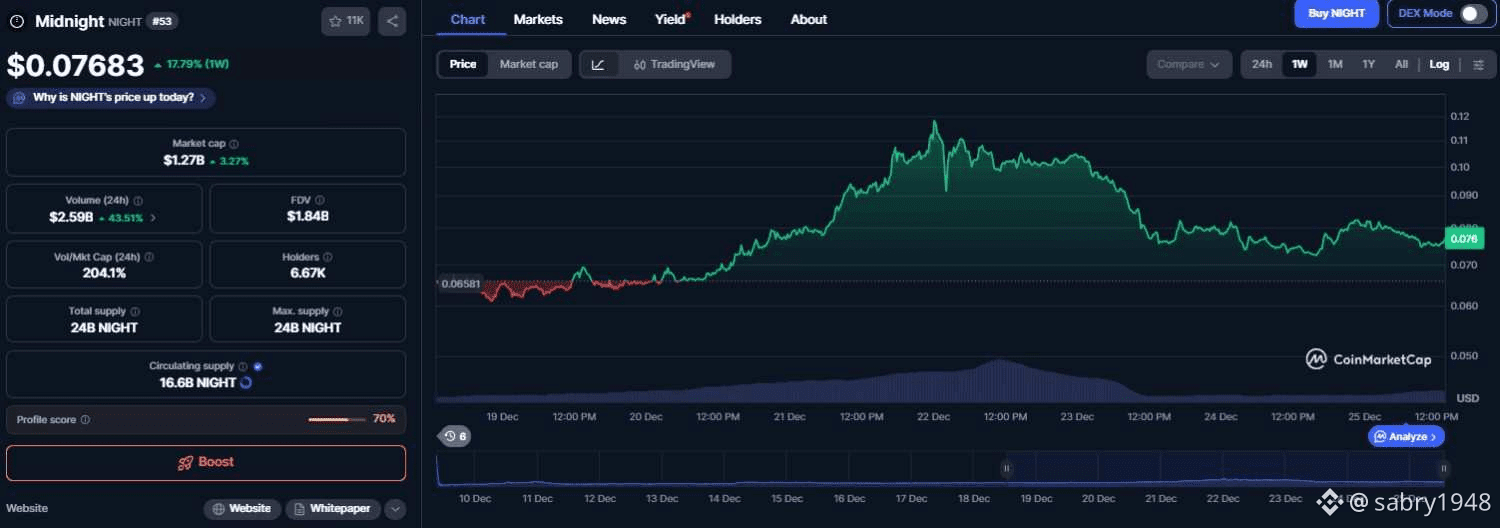The width and height of the screenshot is (1500, 528).
Task: Click info icon next to Profile score
Action: tap(85, 420)
